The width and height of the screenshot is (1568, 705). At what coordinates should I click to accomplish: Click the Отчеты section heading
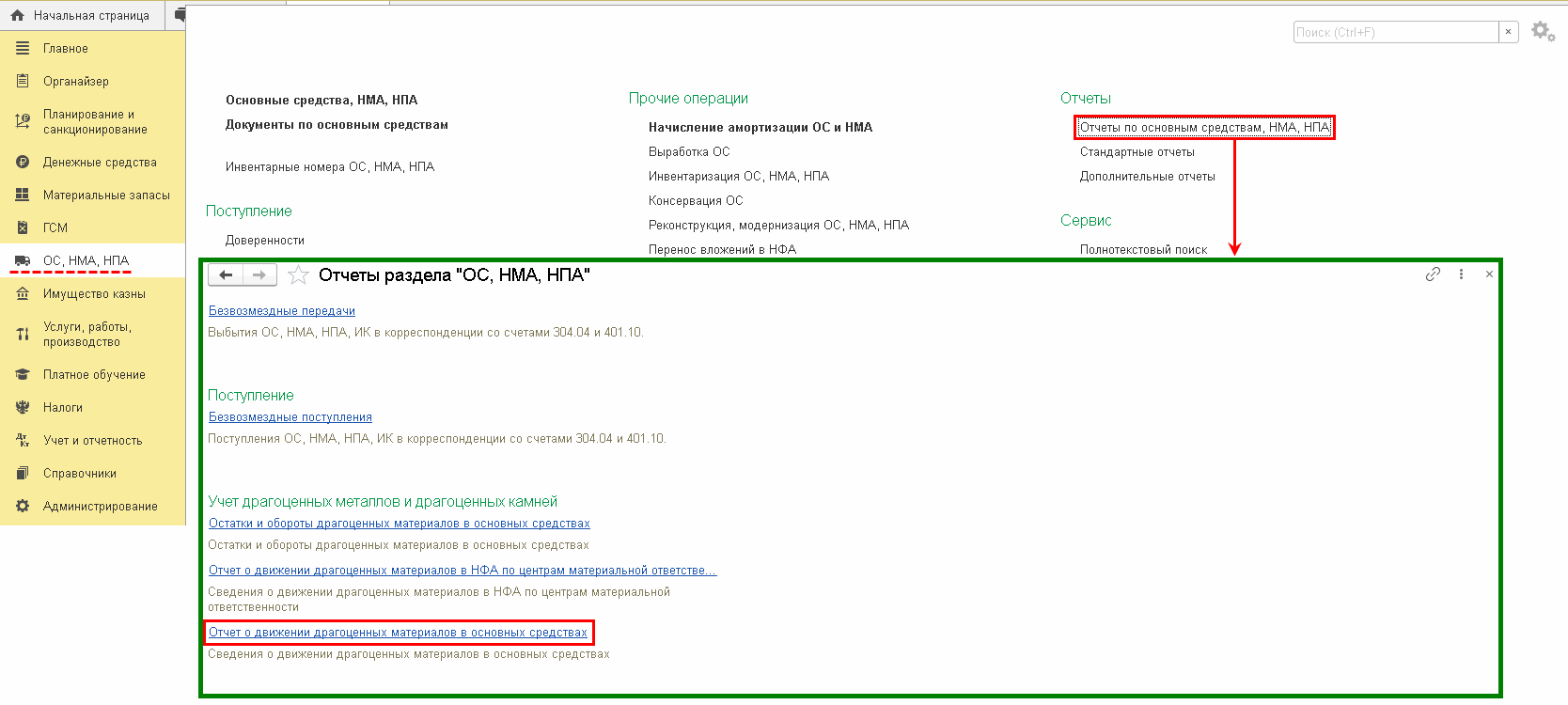pyautogui.click(x=1086, y=98)
